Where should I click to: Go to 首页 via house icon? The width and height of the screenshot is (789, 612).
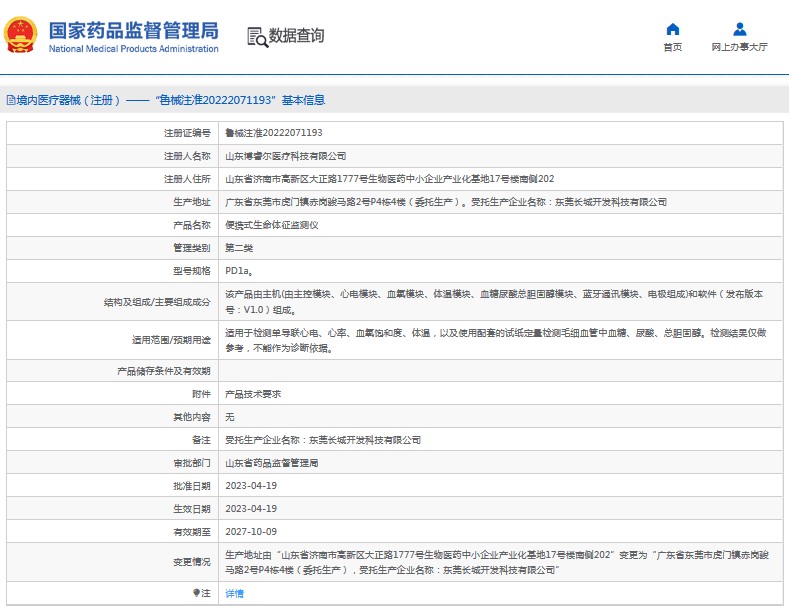(x=673, y=29)
